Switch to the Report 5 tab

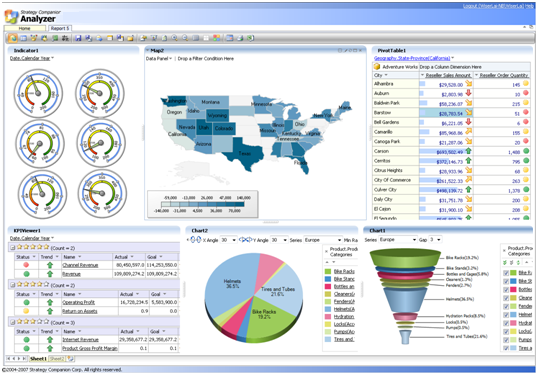click(60, 28)
